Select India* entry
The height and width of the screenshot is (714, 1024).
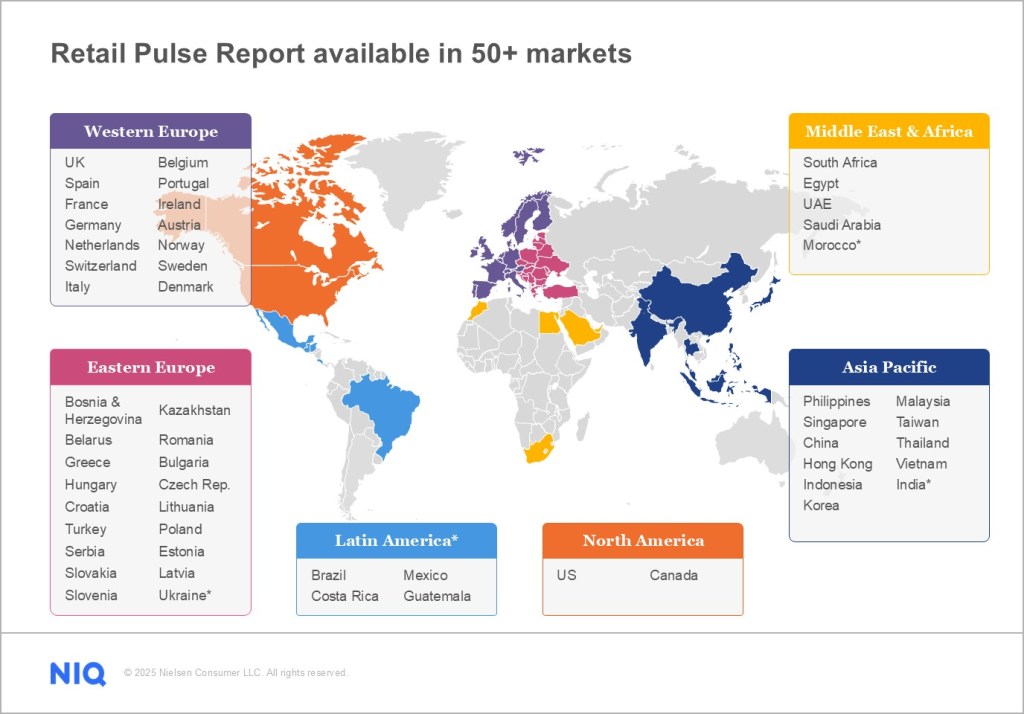point(913,485)
